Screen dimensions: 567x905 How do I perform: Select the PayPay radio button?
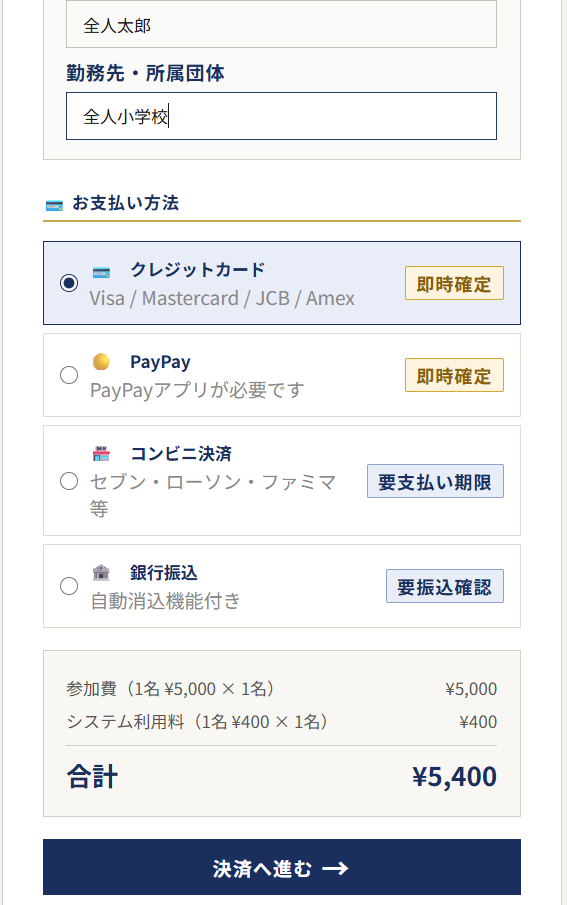[x=69, y=375]
